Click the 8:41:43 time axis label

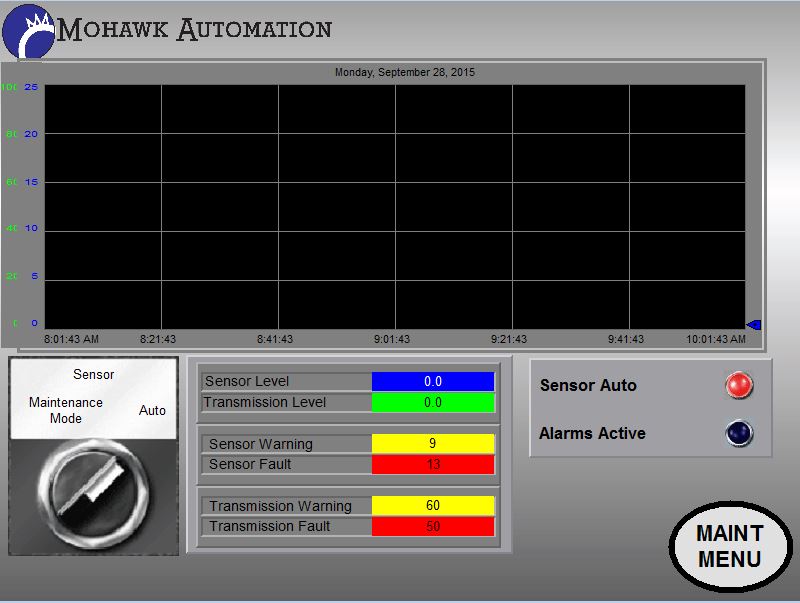click(275, 339)
